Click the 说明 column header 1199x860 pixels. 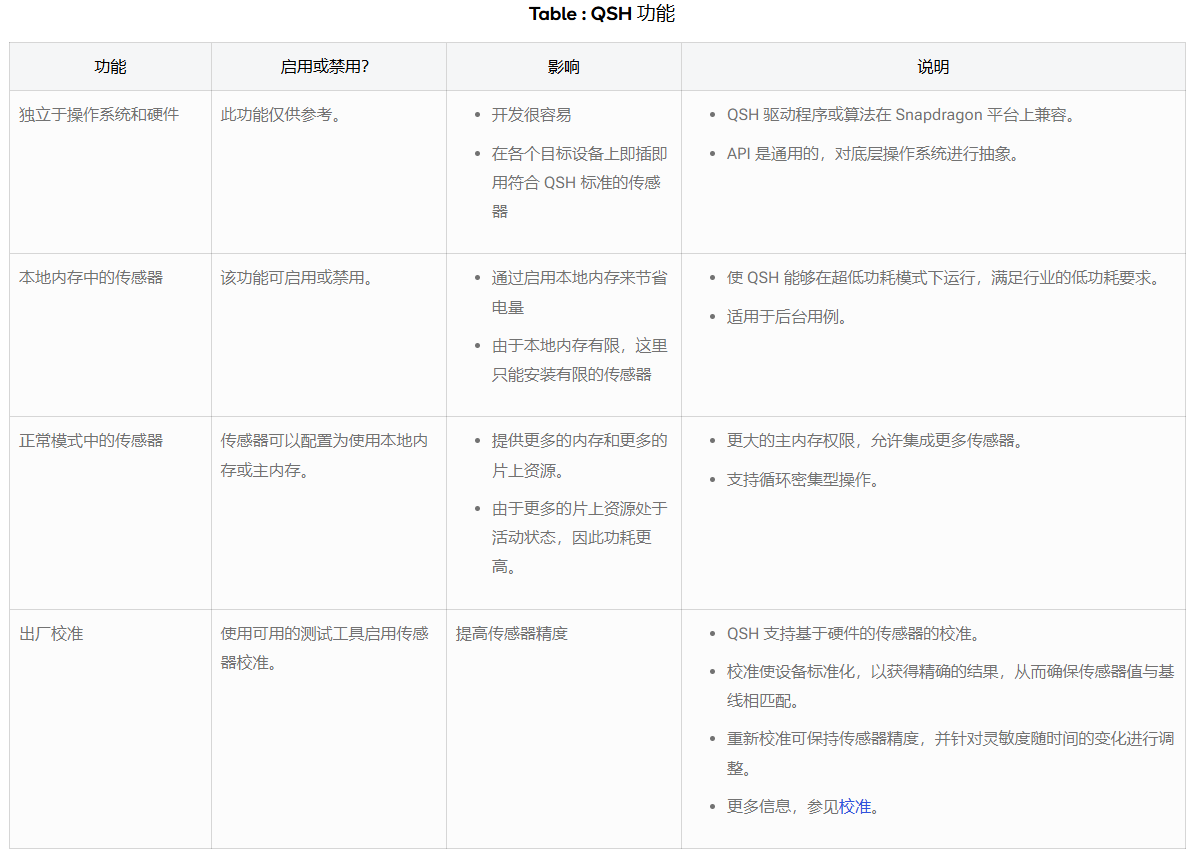click(933, 67)
